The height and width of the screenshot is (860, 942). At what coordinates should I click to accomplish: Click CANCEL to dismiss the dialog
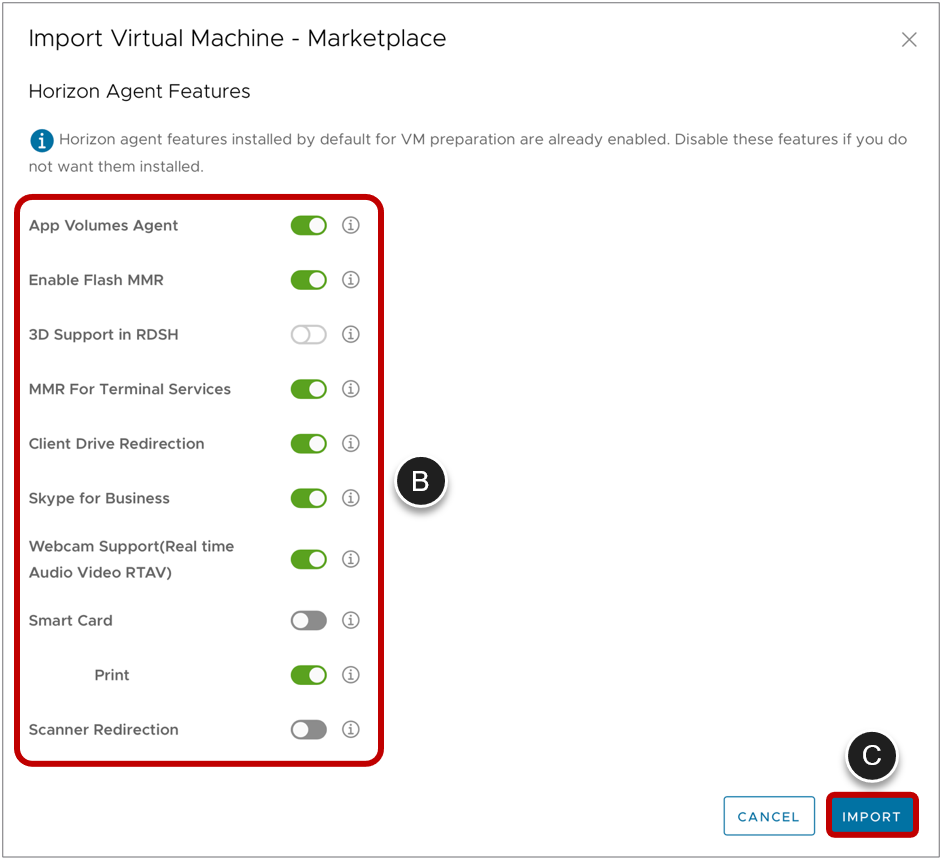[x=769, y=815]
